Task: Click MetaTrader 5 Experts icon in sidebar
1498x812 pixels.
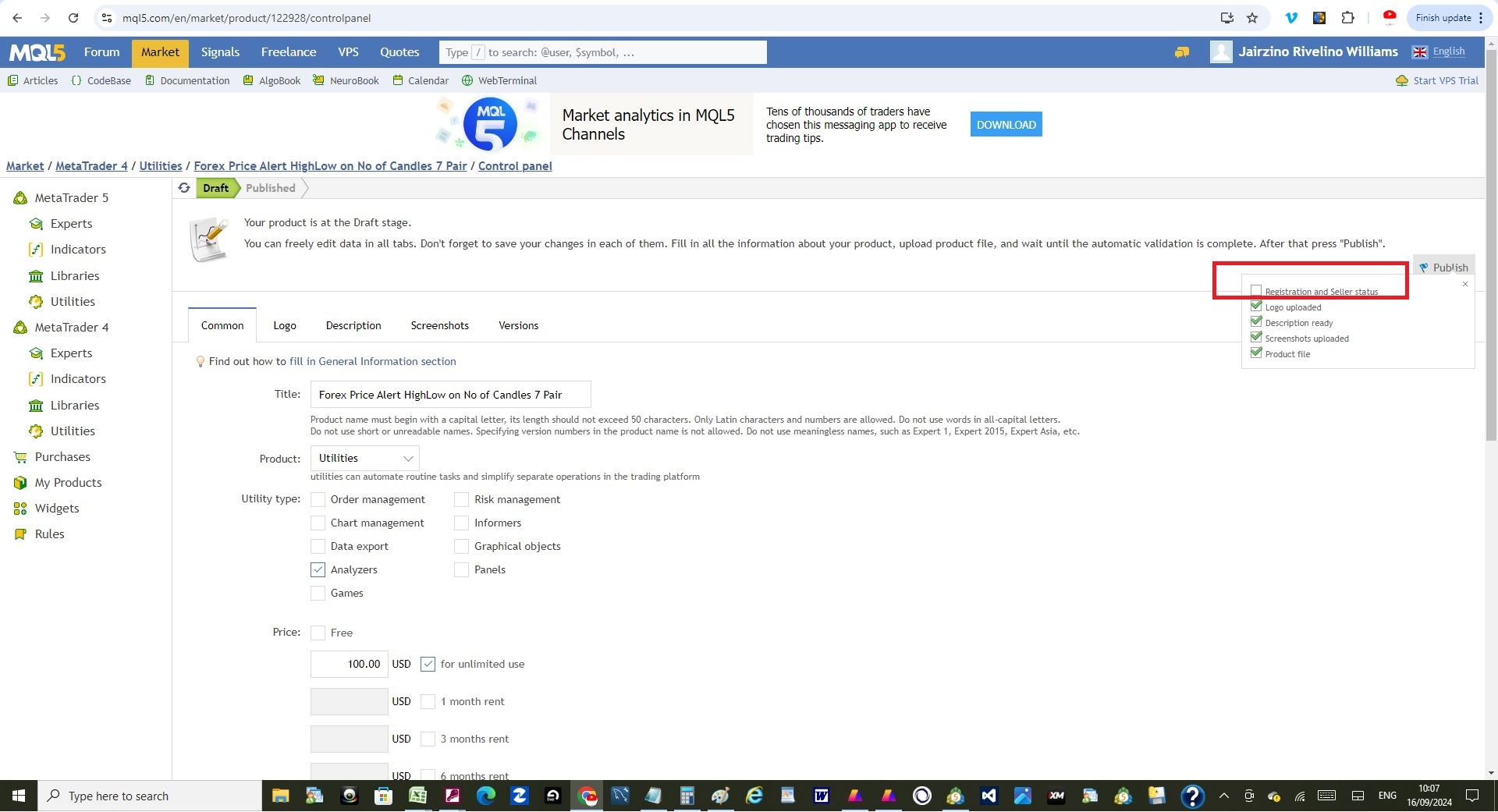Action: click(x=36, y=224)
